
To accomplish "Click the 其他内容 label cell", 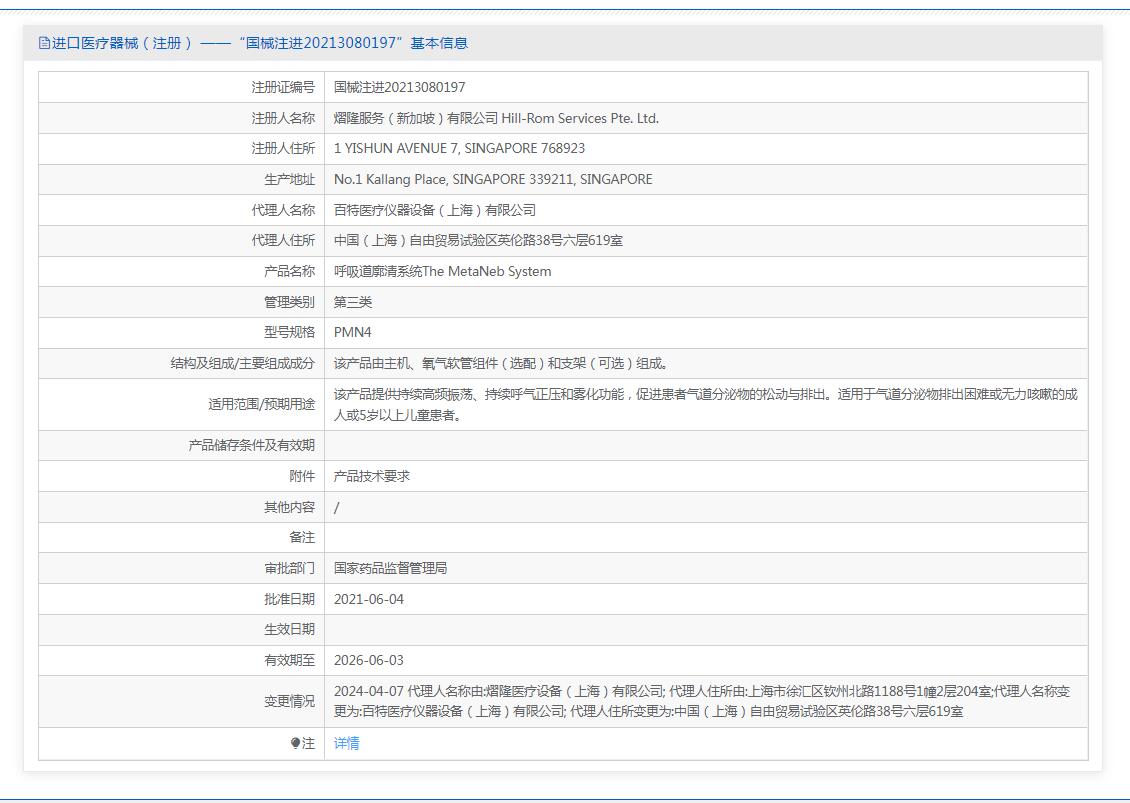I will coord(182,507).
